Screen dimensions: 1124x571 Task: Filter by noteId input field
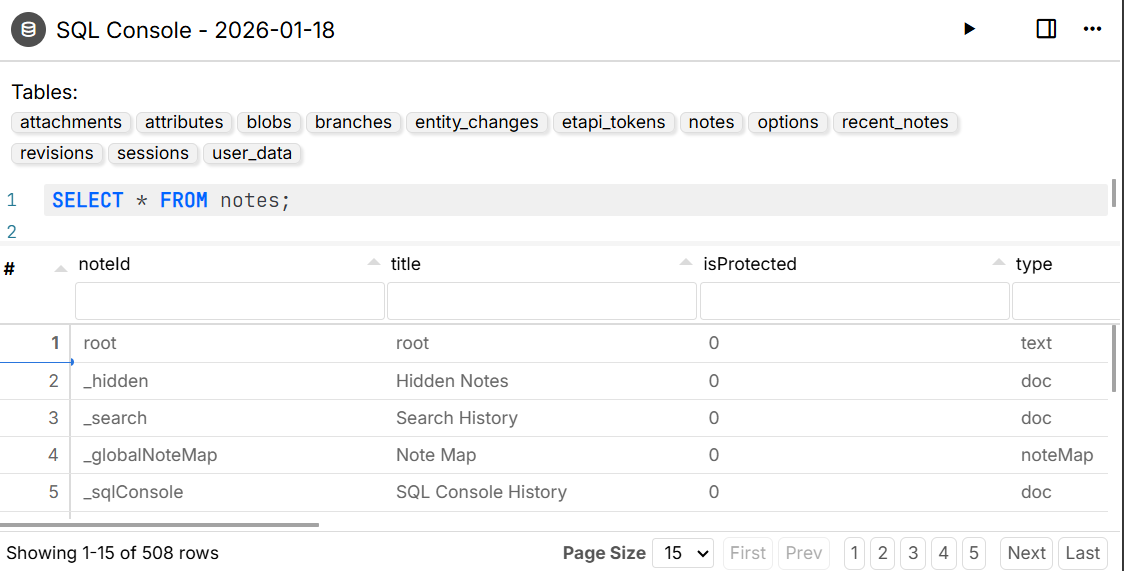pyautogui.click(x=230, y=301)
